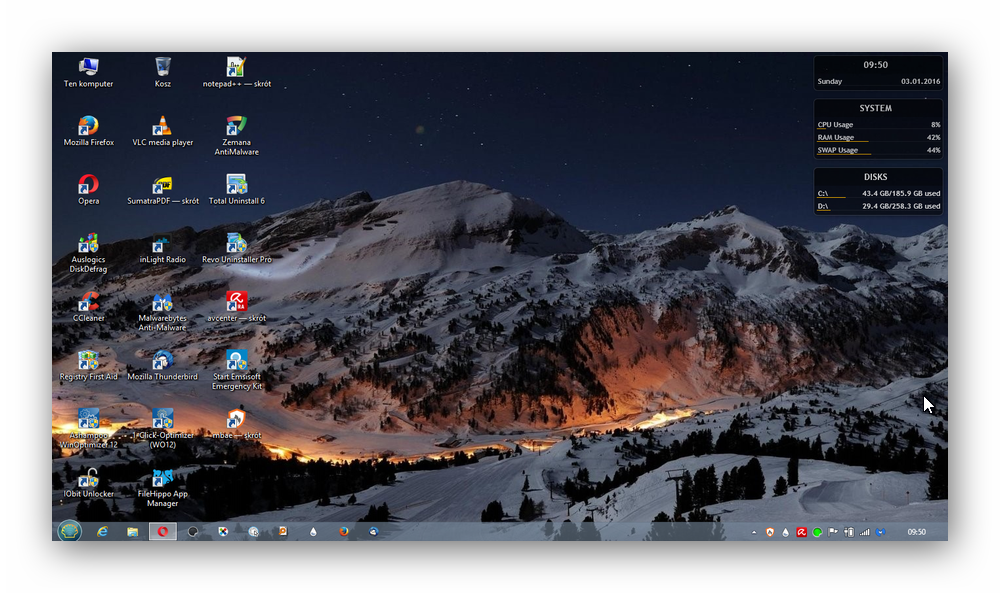Select the Opera desktop shortcut
Viewport: 1000px width, 593px height.
tap(88, 189)
